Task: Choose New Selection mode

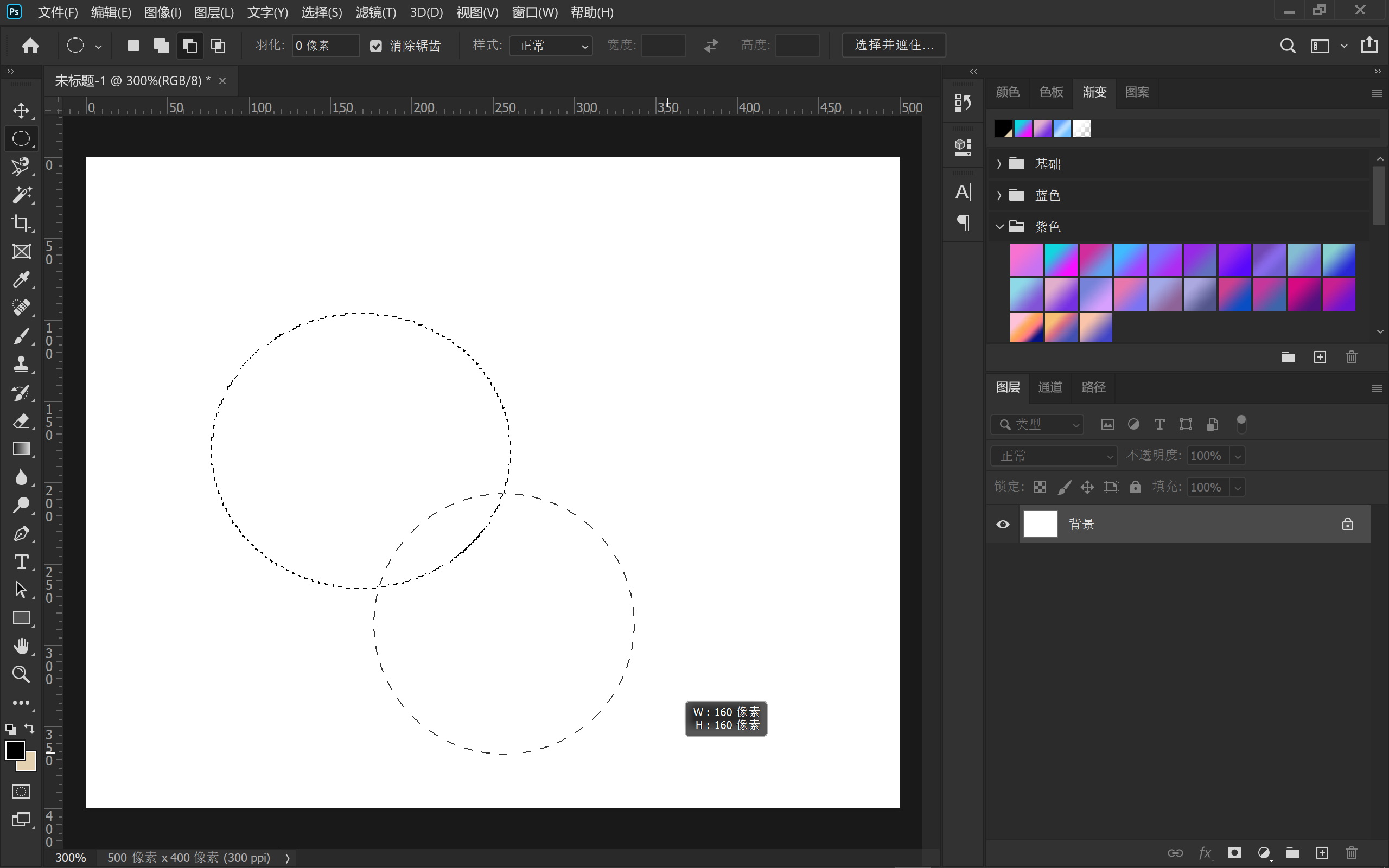Action: (133, 46)
